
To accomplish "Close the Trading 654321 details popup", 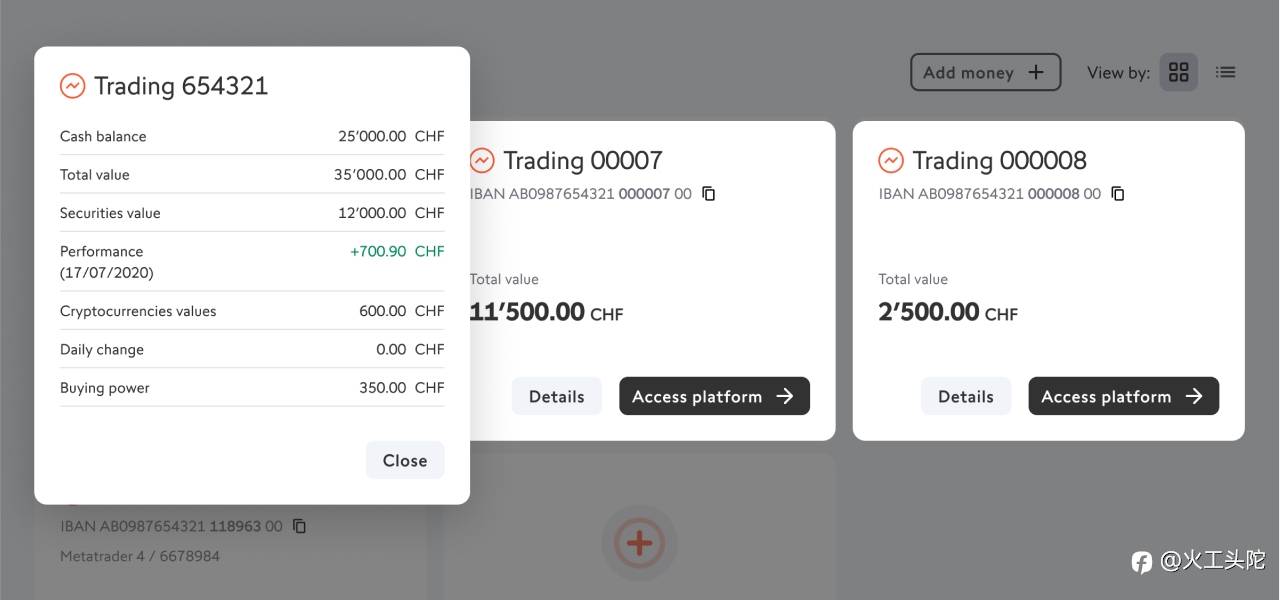I will [405, 460].
